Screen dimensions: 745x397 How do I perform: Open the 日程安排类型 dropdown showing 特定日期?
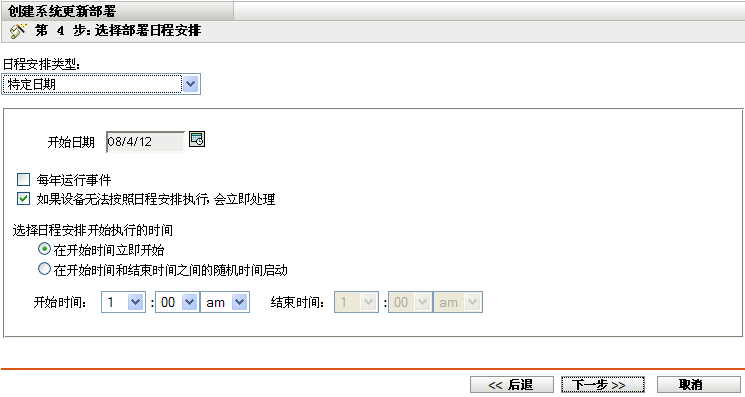pyautogui.click(x=101, y=84)
